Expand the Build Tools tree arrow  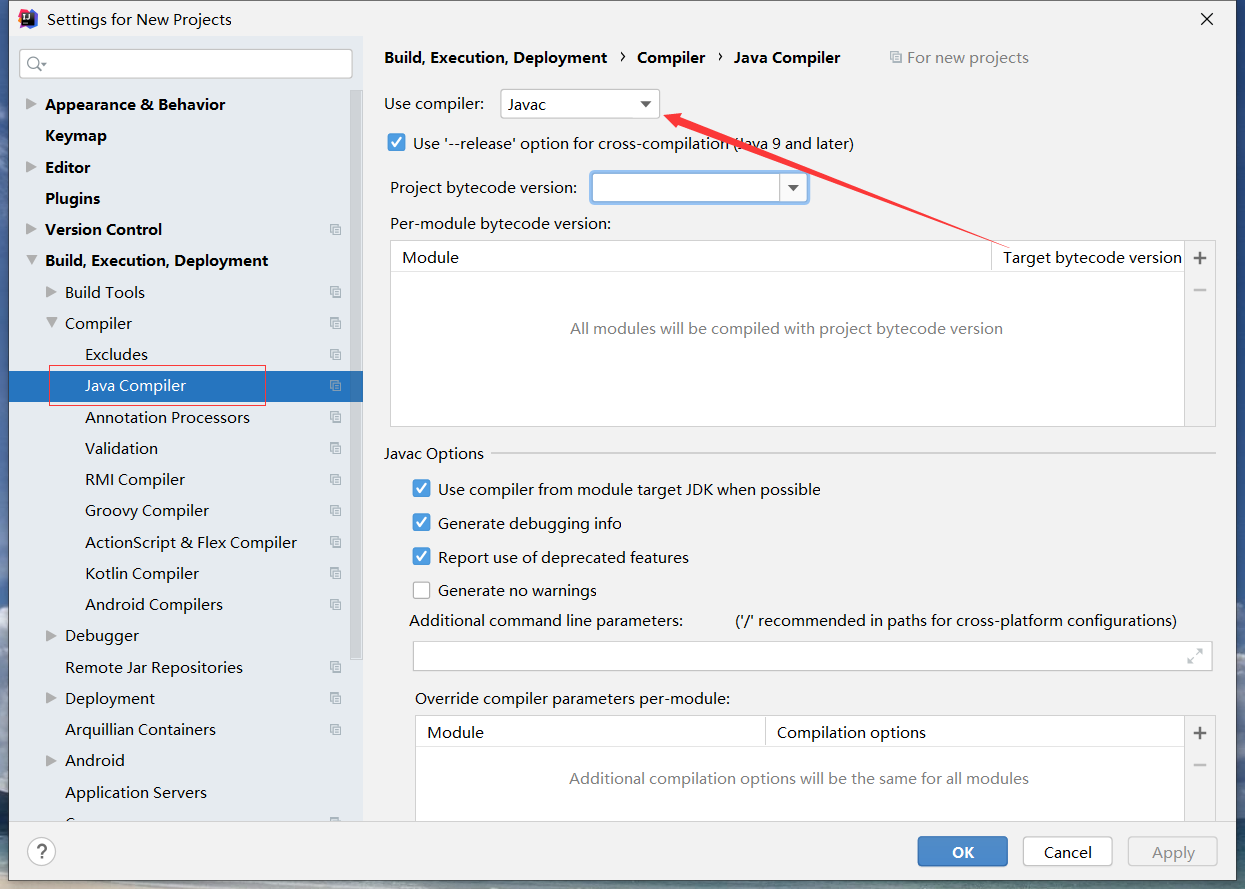(51, 292)
